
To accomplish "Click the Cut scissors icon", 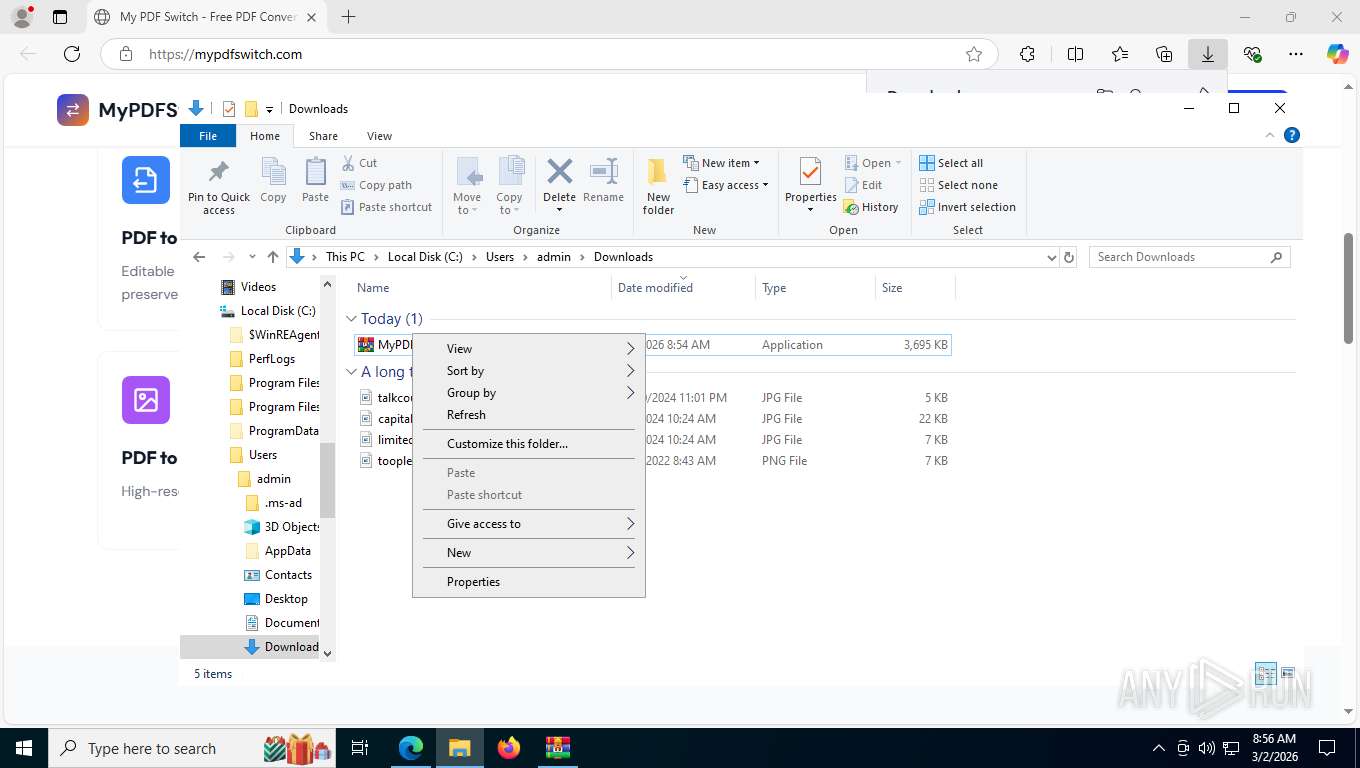I will coord(348,163).
